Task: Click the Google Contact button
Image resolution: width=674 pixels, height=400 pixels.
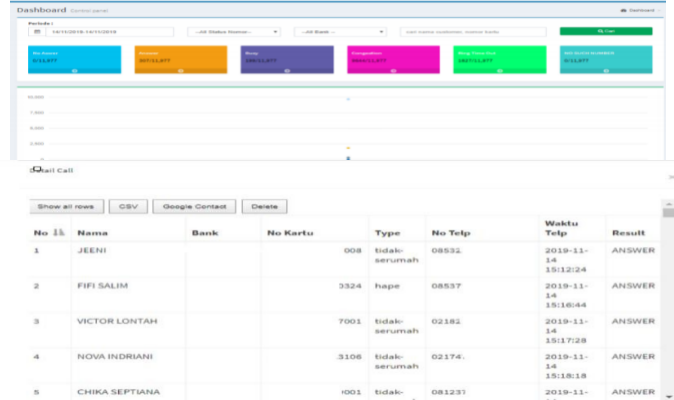Action: [x=194, y=206]
